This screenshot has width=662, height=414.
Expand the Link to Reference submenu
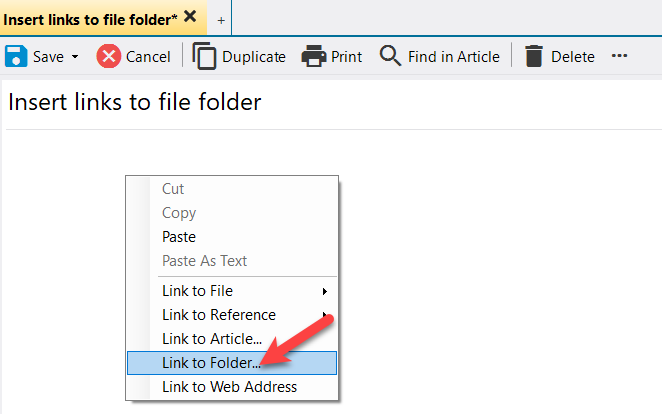pos(218,315)
